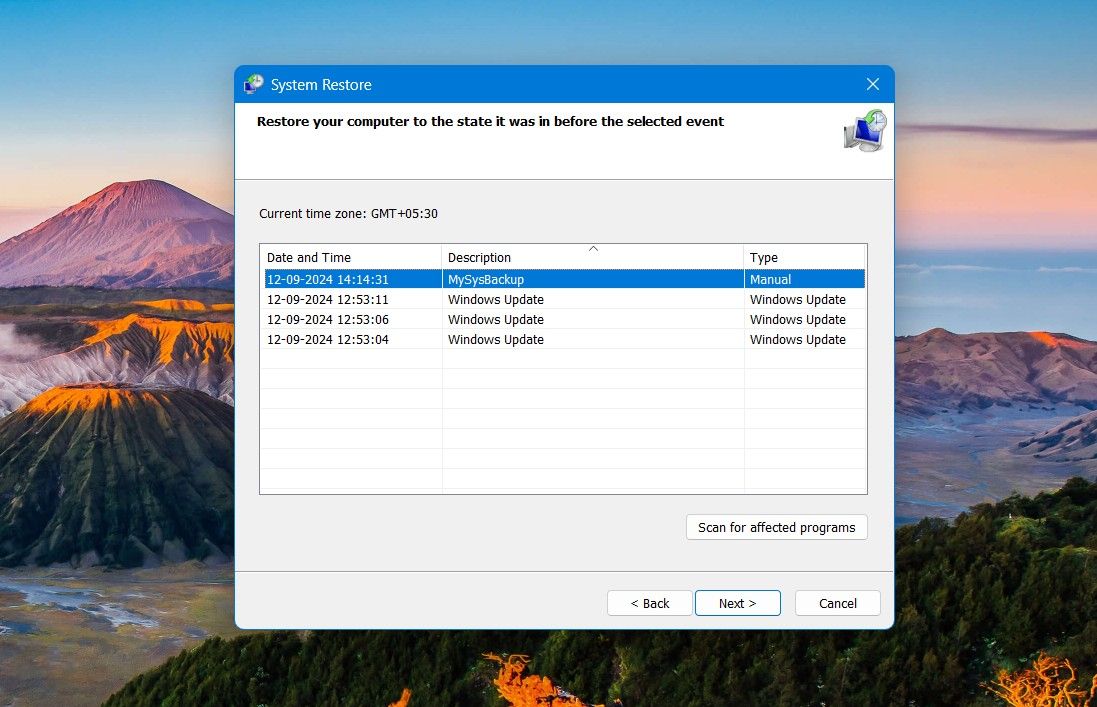Select the MySysBackup restore point

486,280
